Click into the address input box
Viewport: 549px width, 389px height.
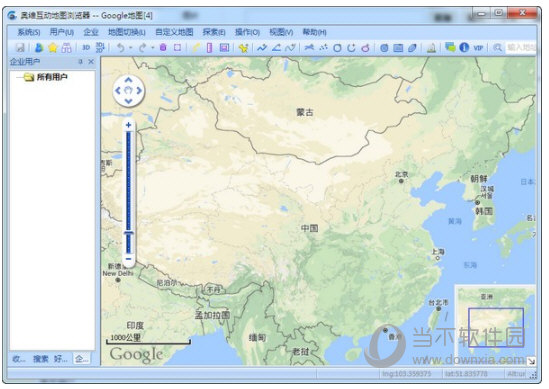[x=521, y=47]
